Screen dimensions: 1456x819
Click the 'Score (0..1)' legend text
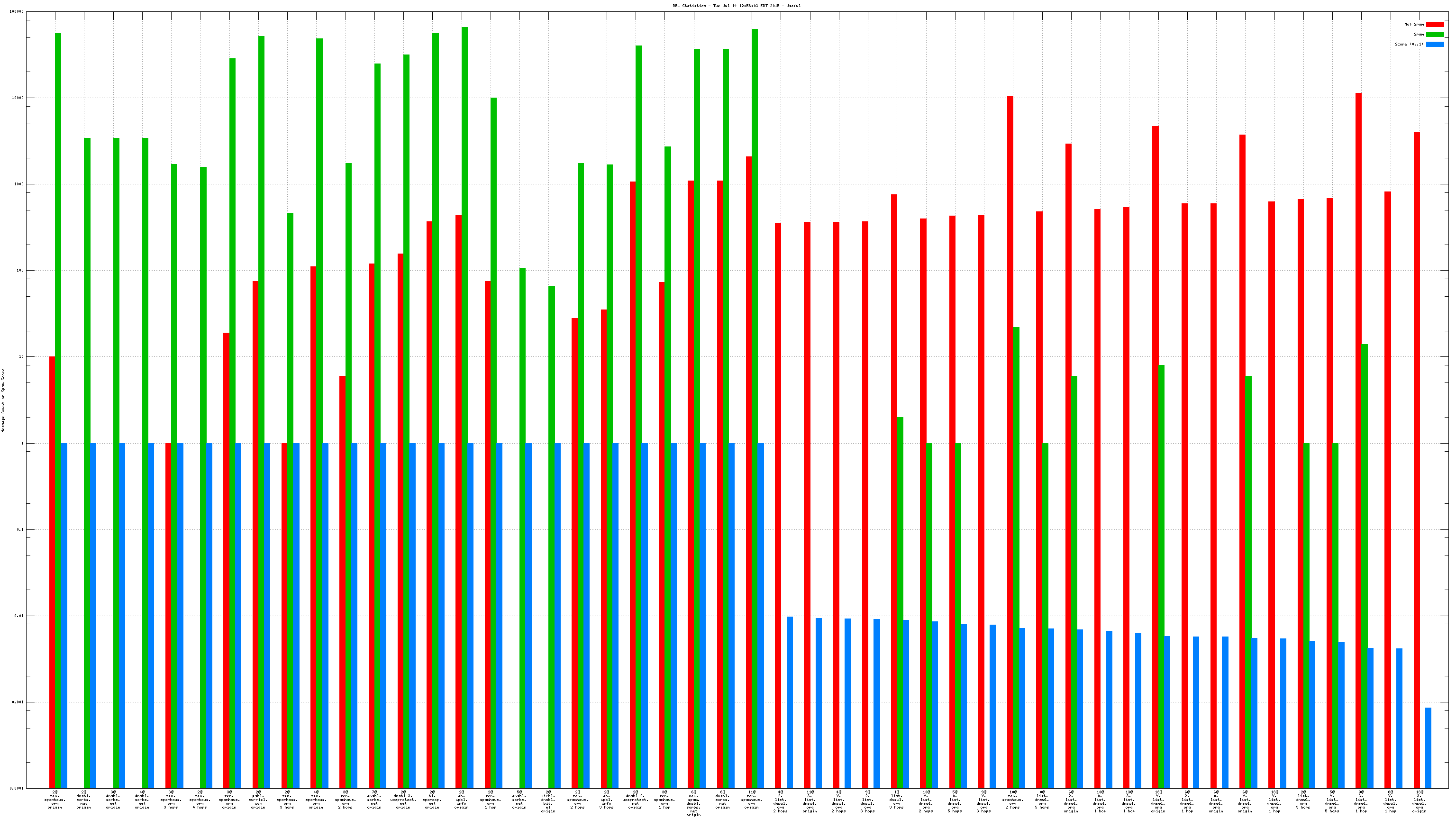tap(1409, 44)
